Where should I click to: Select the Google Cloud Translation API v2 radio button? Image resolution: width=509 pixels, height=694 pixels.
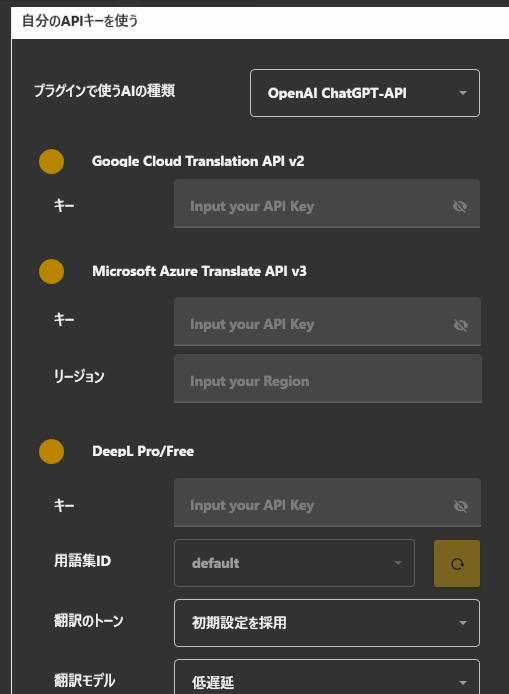51,162
